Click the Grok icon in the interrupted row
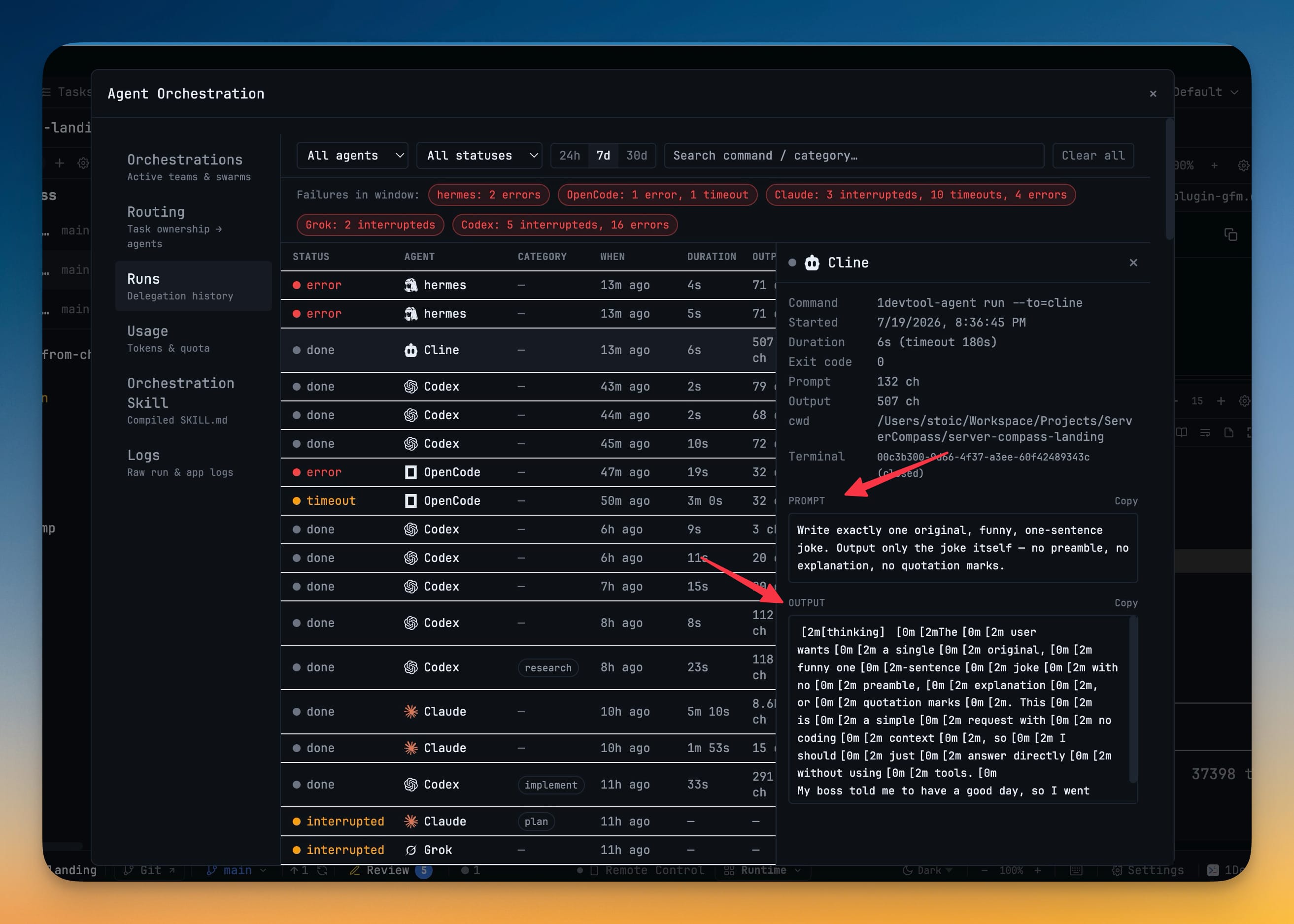The width and height of the screenshot is (1294, 924). (410, 850)
